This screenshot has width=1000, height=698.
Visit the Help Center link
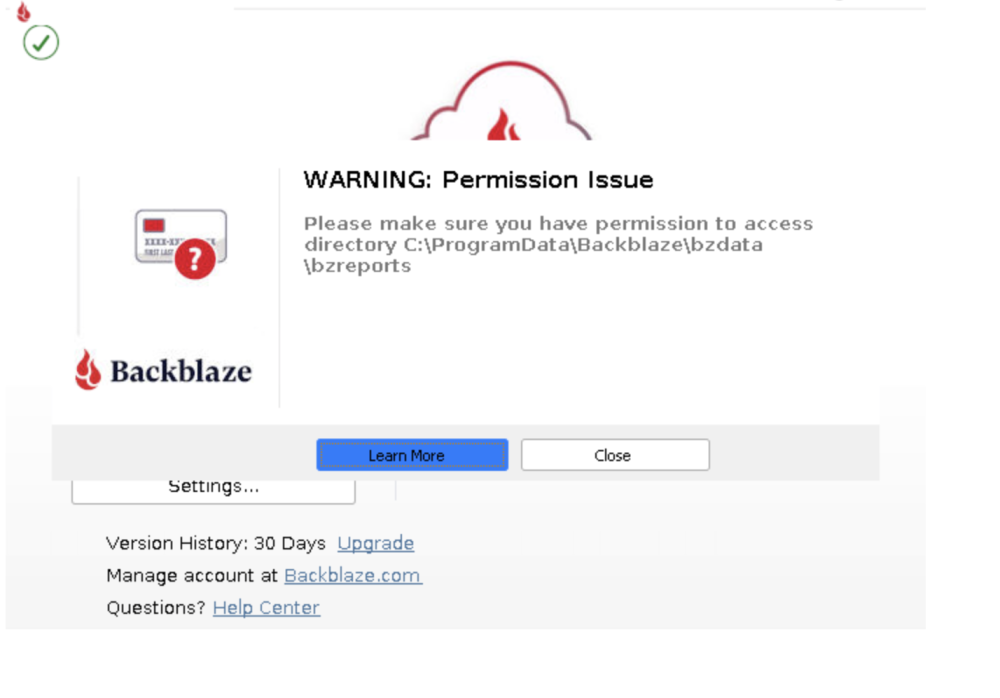266,607
